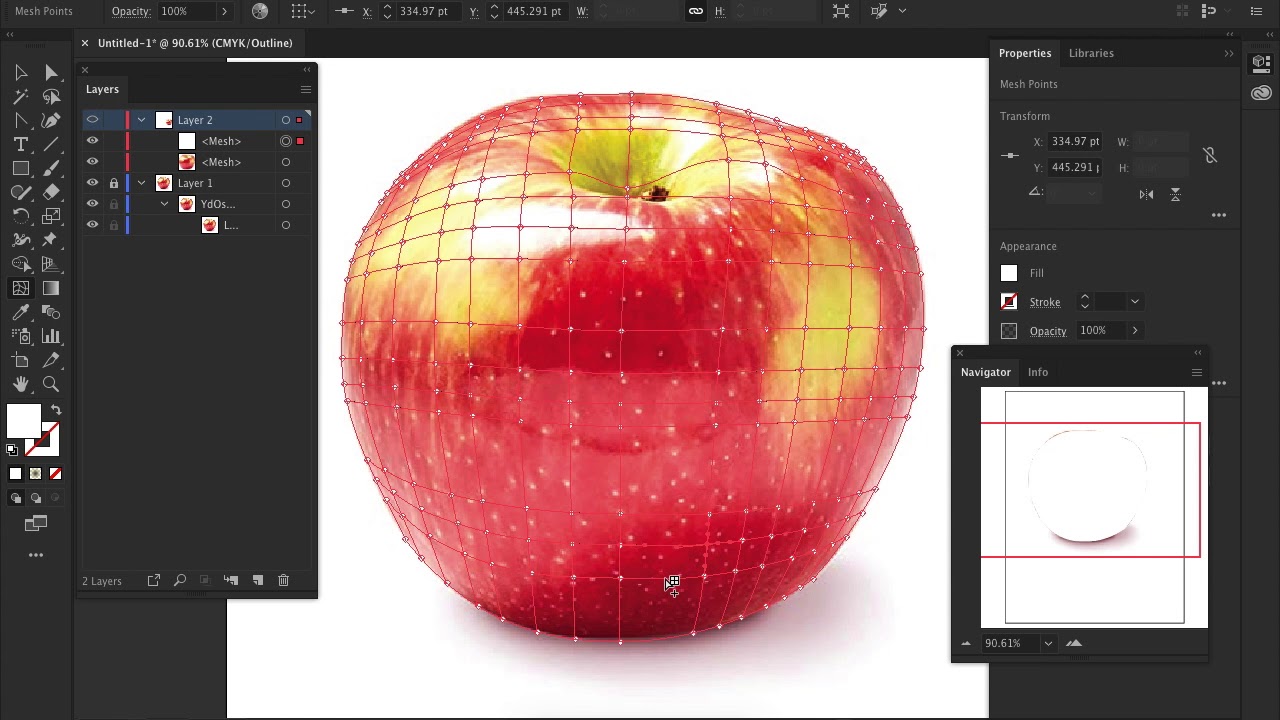1280x720 pixels.
Task: Set fill mode to None
Action: click(x=55, y=473)
